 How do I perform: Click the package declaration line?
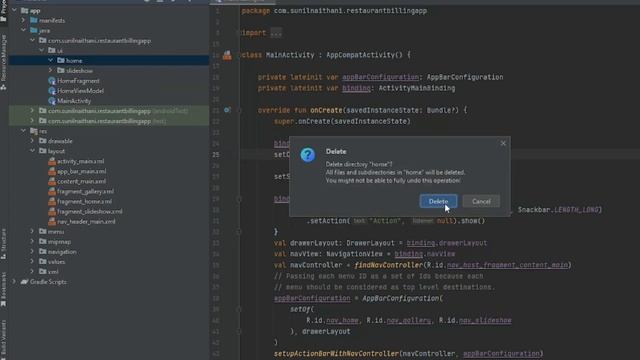coord(334,11)
